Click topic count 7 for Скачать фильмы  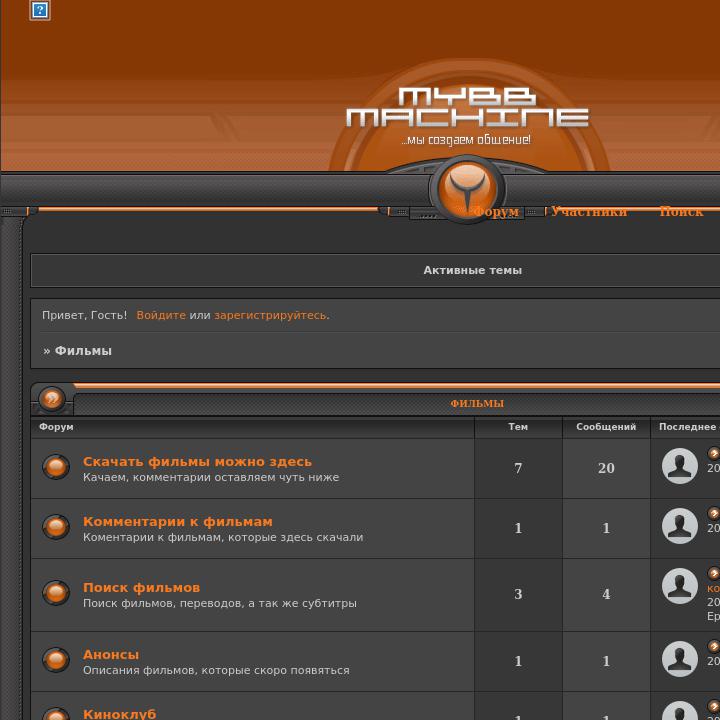tap(518, 468)
